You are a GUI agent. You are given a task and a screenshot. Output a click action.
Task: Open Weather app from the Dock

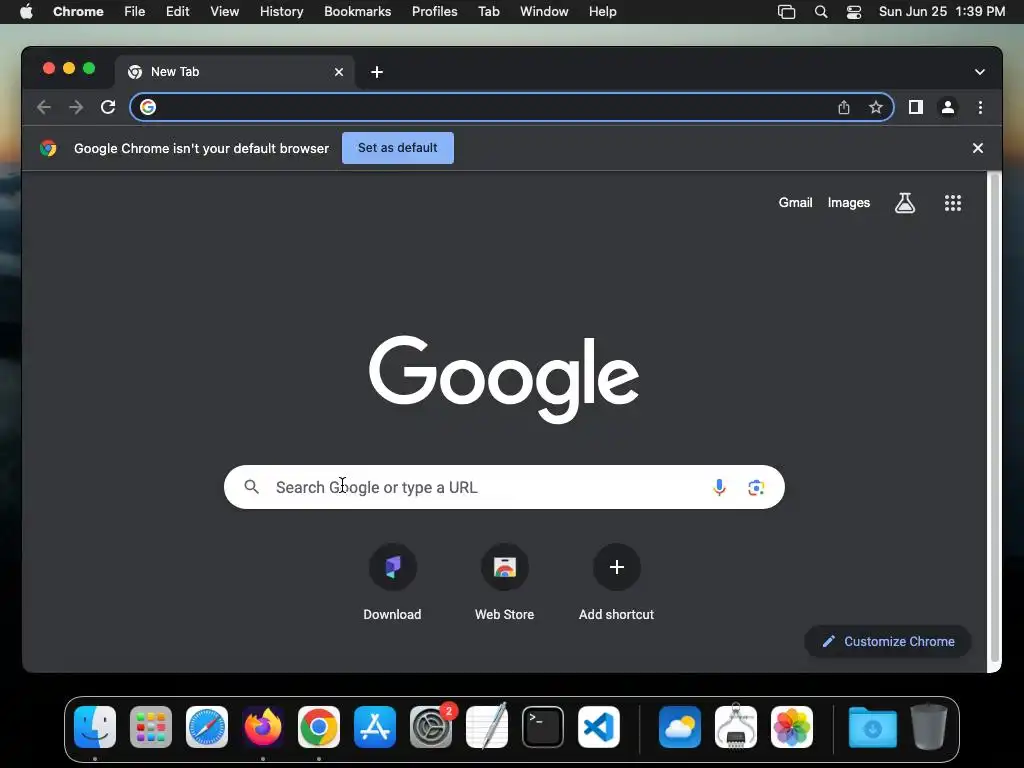[x=680, y=727]
